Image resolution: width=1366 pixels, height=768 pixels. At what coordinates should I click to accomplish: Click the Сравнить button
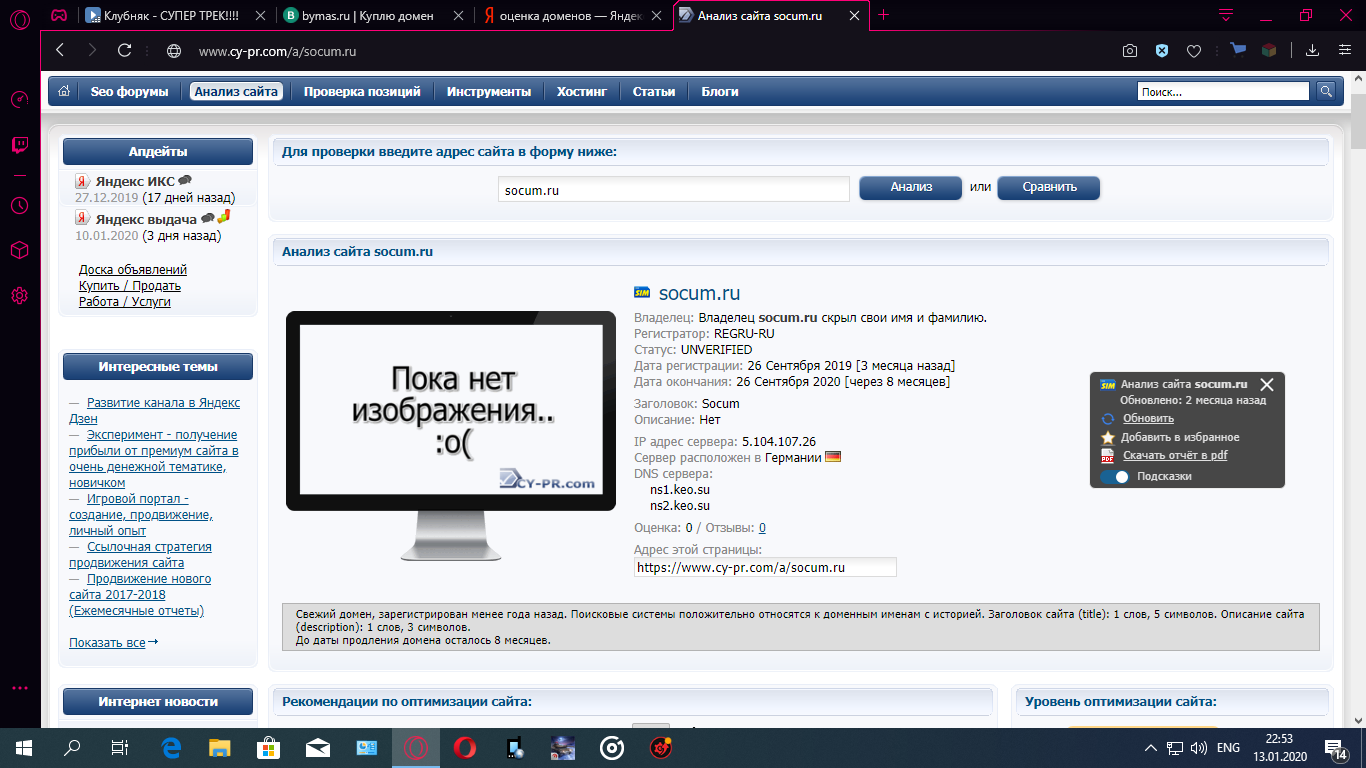coord(1048,187)
